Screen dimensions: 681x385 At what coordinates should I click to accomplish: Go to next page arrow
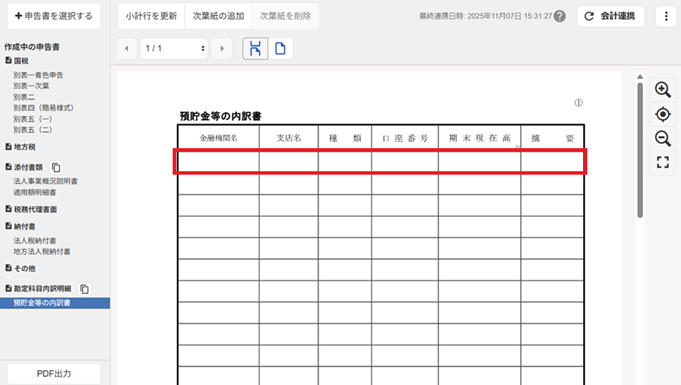(x=222, y=48)
